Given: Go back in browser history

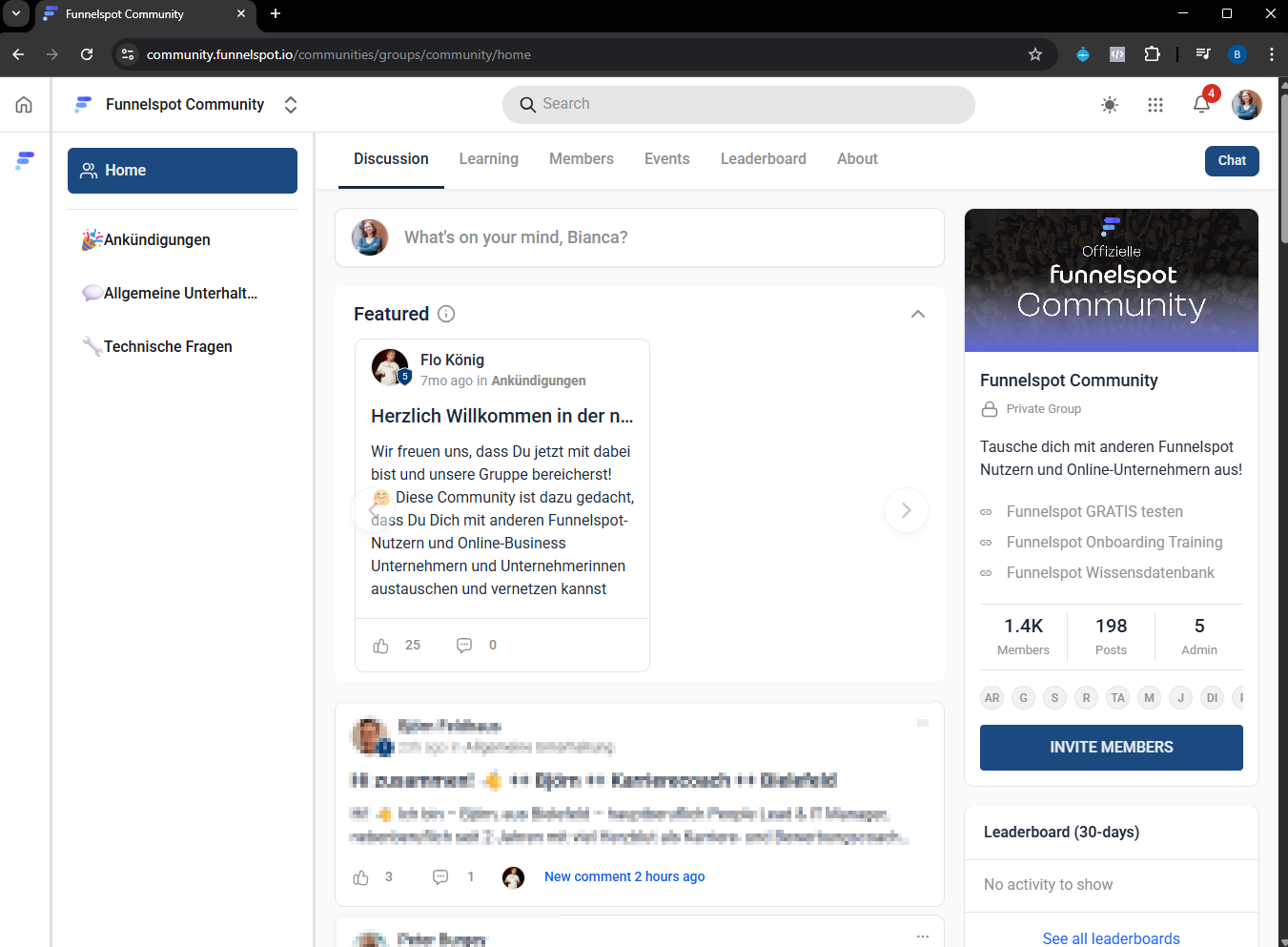Looking at the screenshot, I should coord(18,54).
